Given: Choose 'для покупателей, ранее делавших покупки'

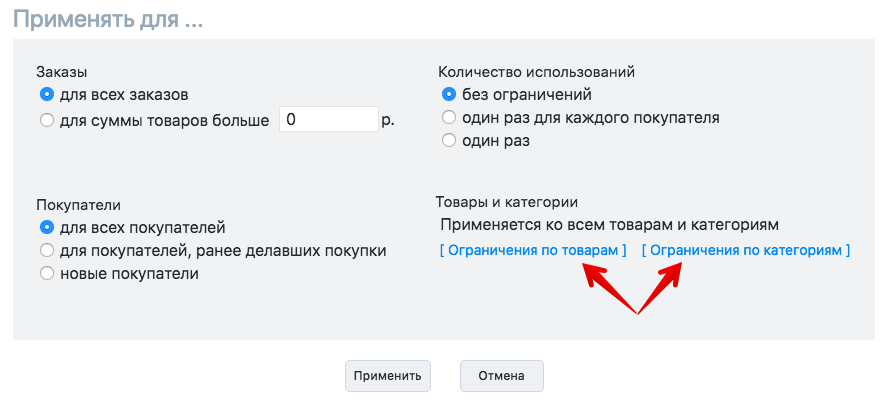Looking at the screenshot, I should (47, 250).
